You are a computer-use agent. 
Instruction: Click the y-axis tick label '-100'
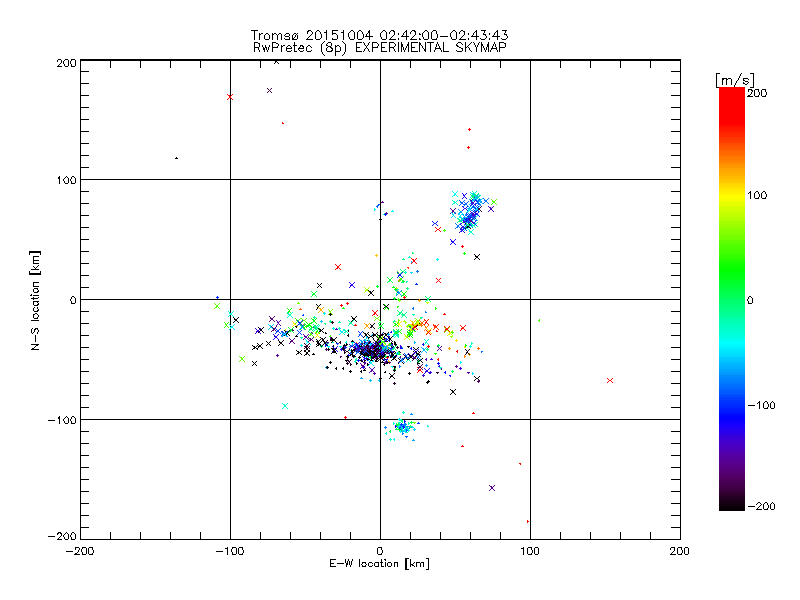point(62,420)
